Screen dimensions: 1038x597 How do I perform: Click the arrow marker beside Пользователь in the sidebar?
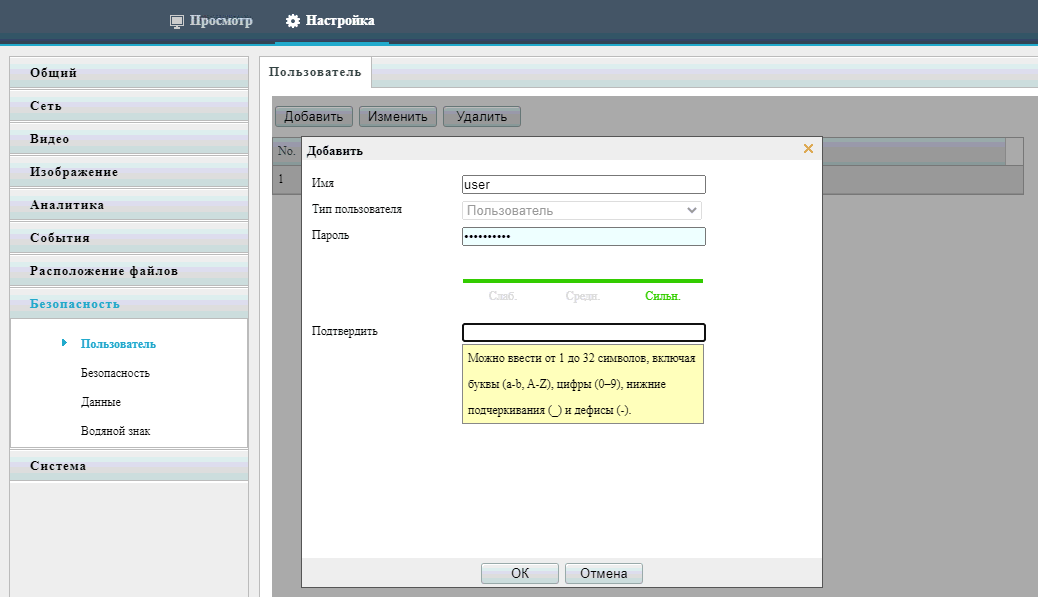pos(64,343)
